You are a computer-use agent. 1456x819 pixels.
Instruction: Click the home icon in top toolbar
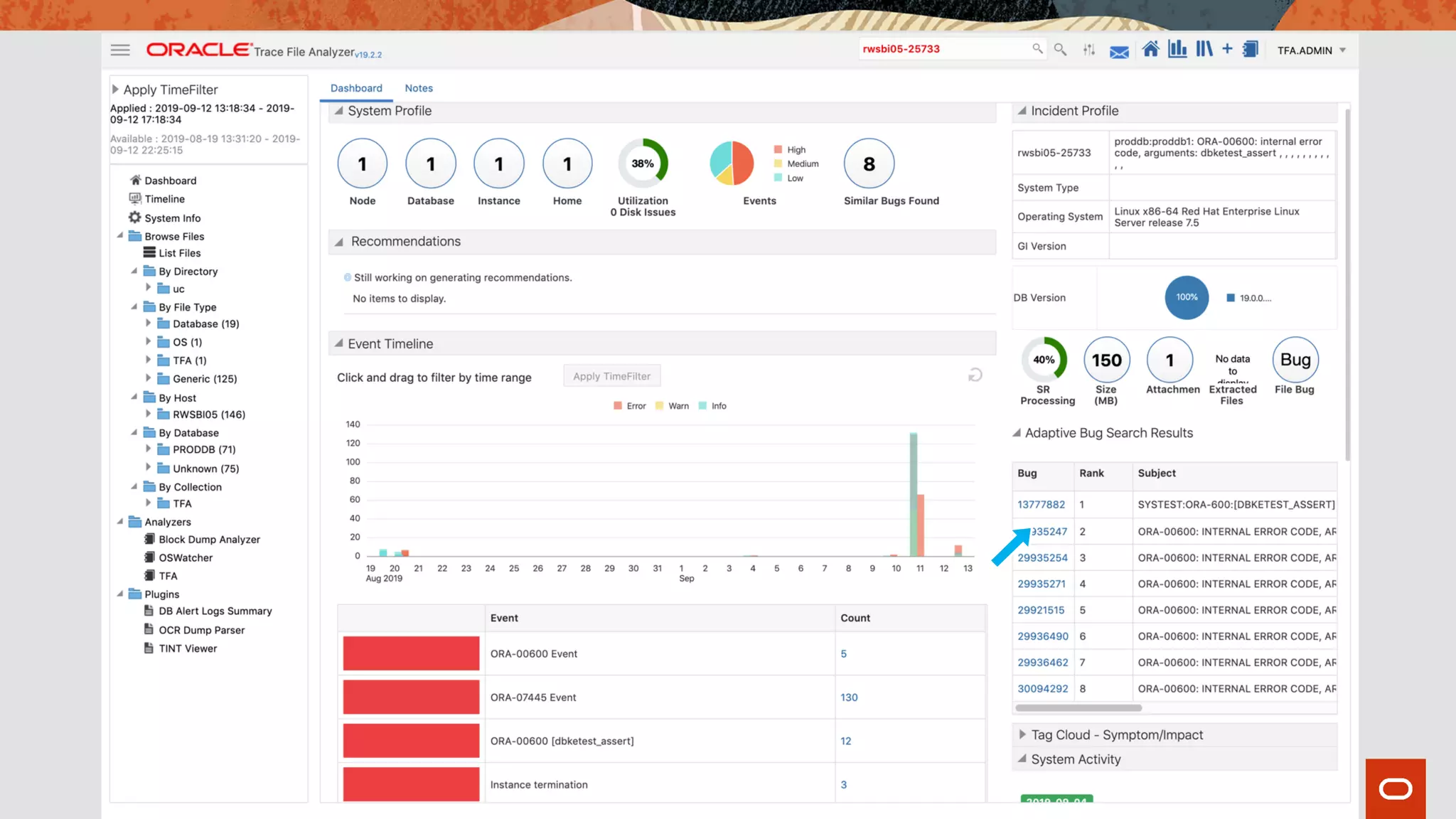tap(1150, 50)
